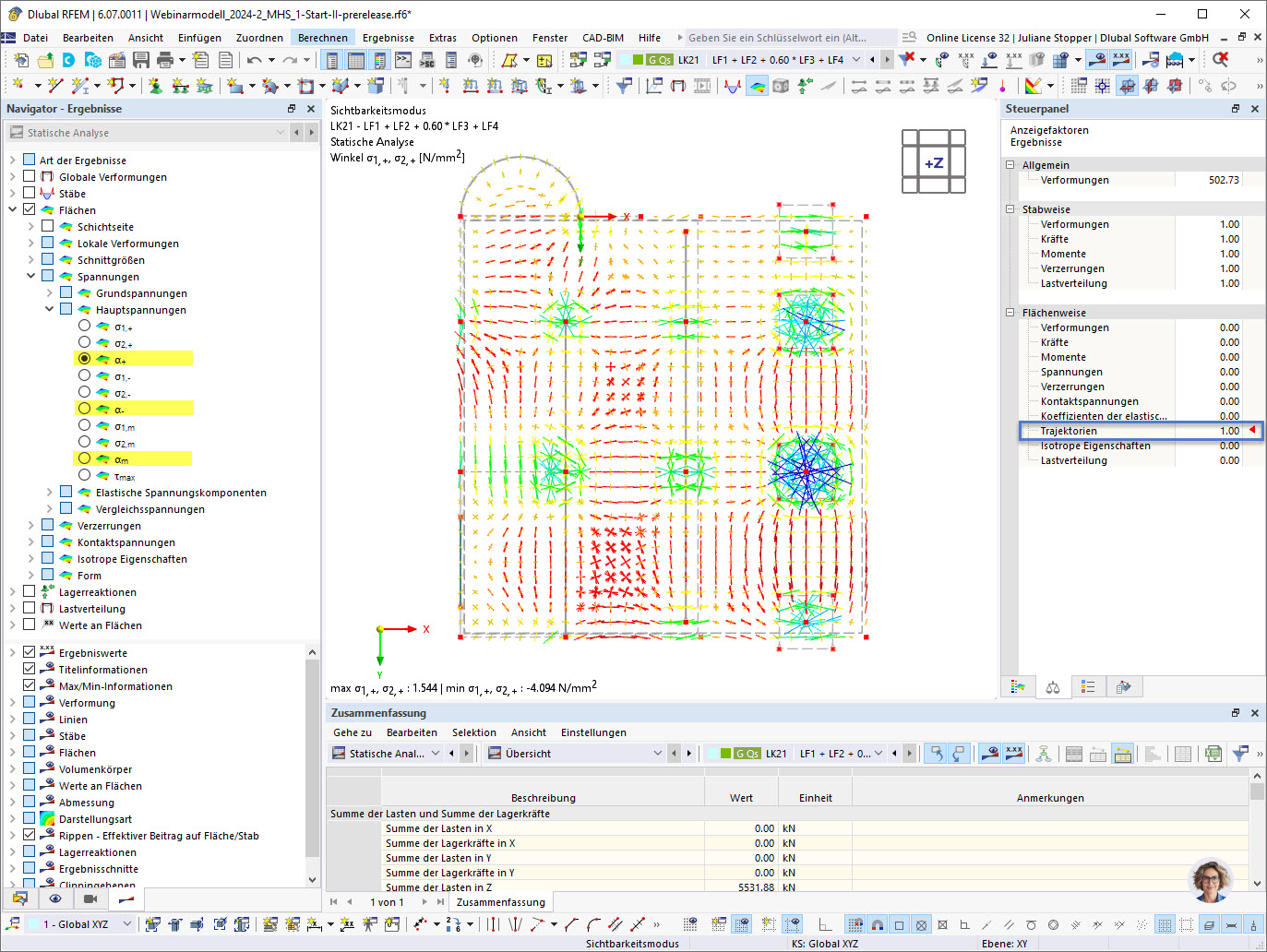This screenshot has width=1267, height=952.
Task: Open the Dlubal cloud 'C' icon
Action: (69, 60)
